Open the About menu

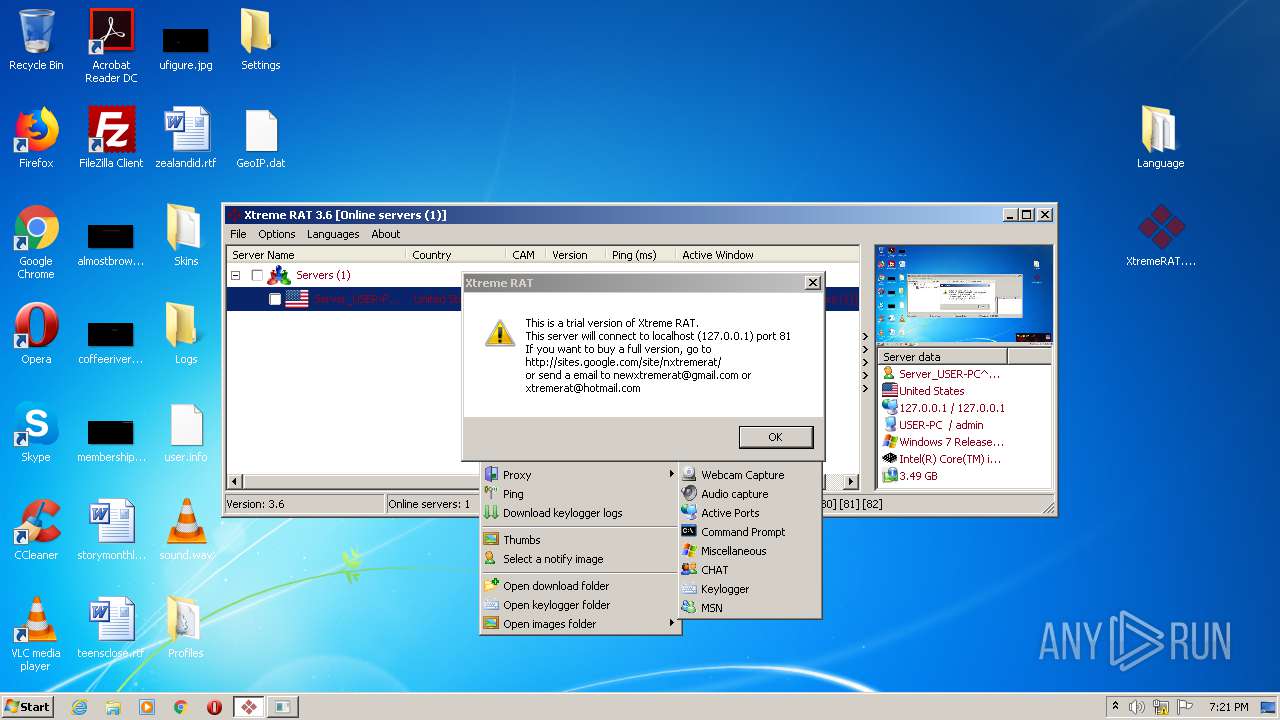coord(386,234)
